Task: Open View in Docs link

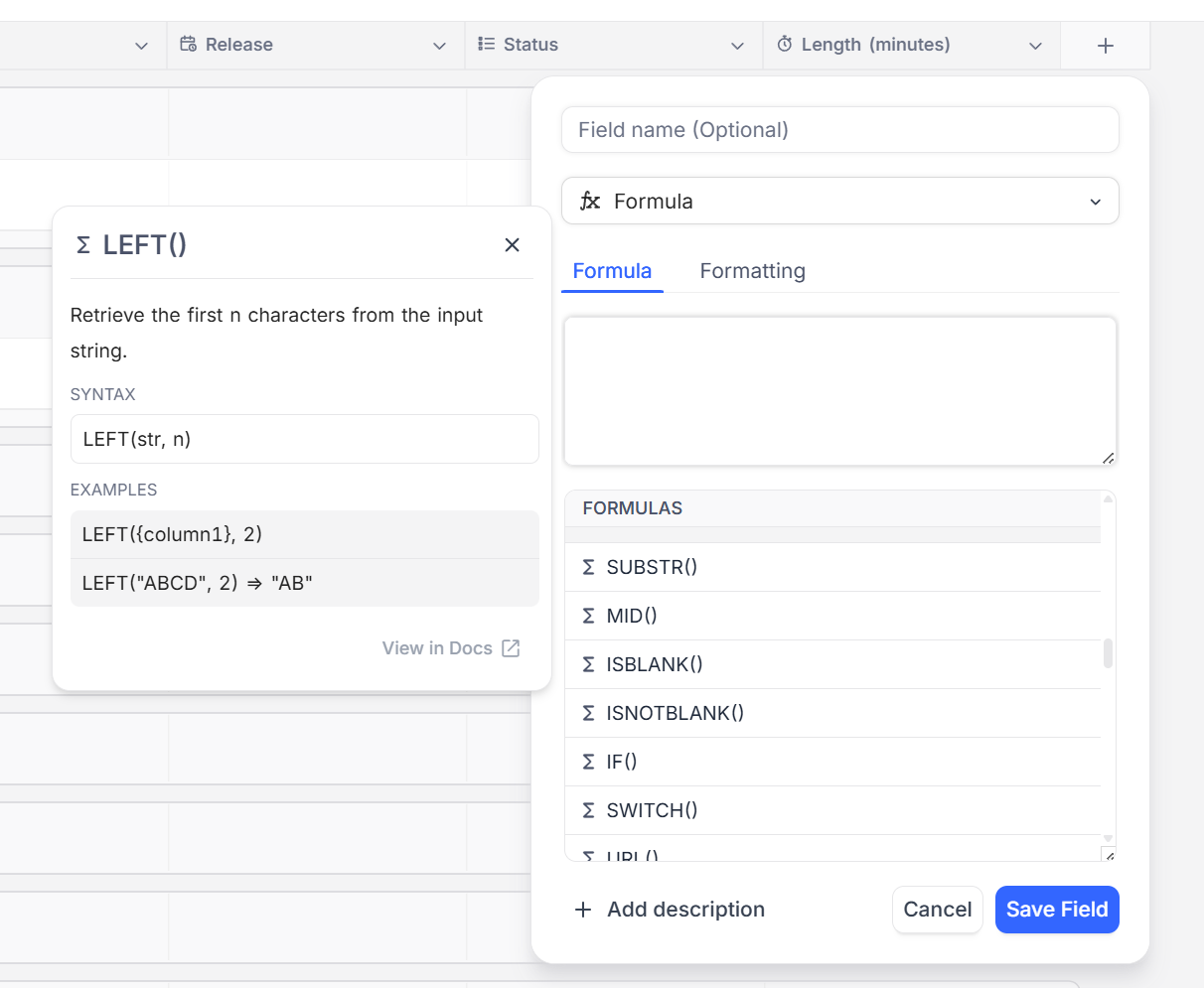Action: pos(437,648)
